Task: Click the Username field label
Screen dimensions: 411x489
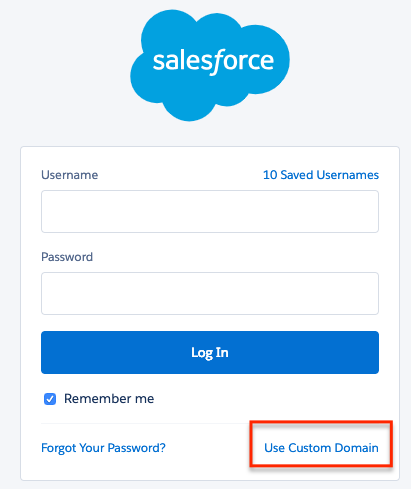Action: tap(70, 175)
